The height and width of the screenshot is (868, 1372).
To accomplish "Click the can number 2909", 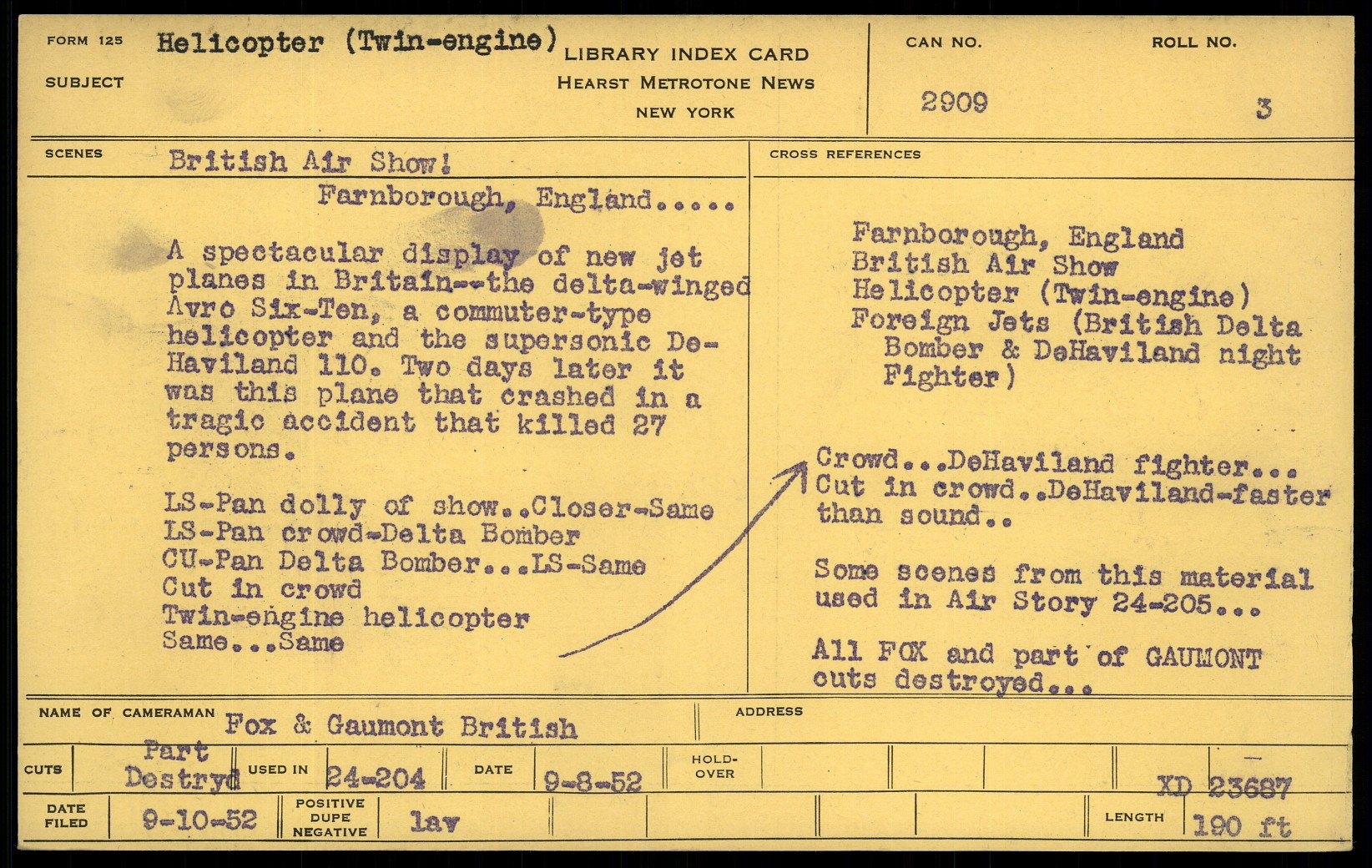I will [x=954, y=103].
